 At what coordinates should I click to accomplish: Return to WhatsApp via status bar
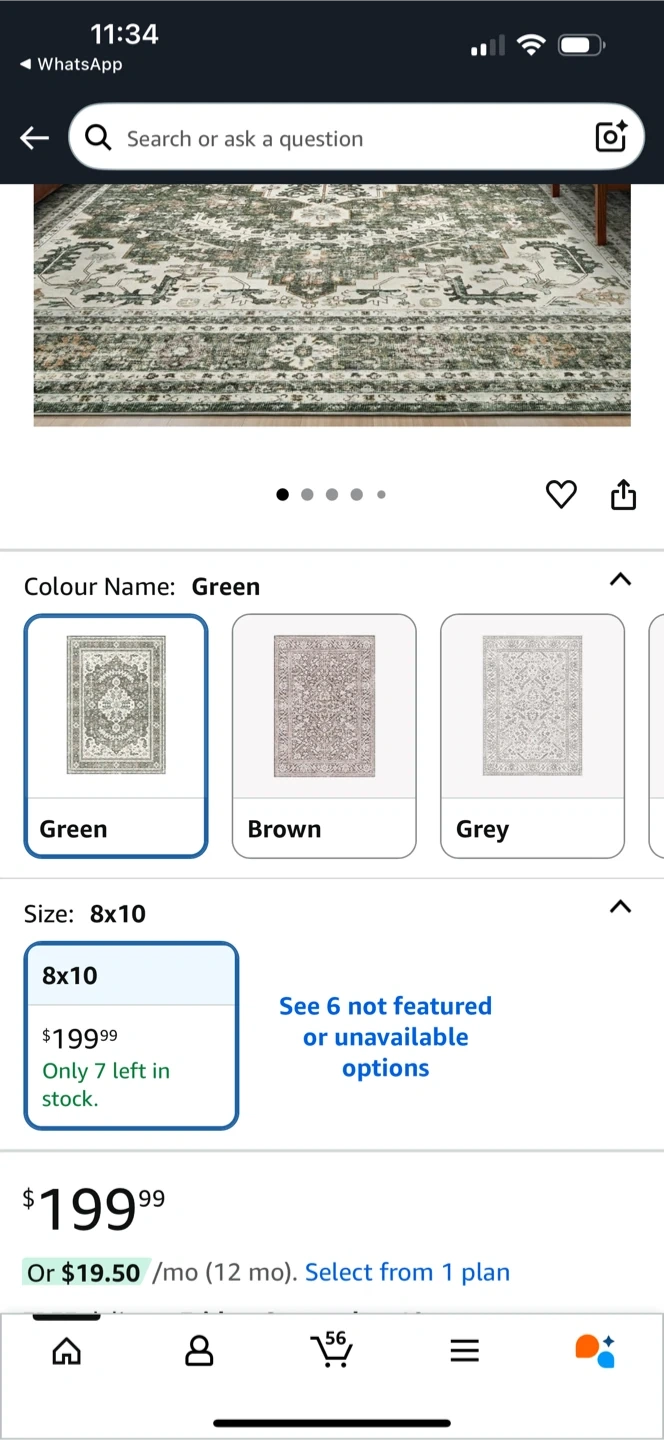(x=71, y=64)
